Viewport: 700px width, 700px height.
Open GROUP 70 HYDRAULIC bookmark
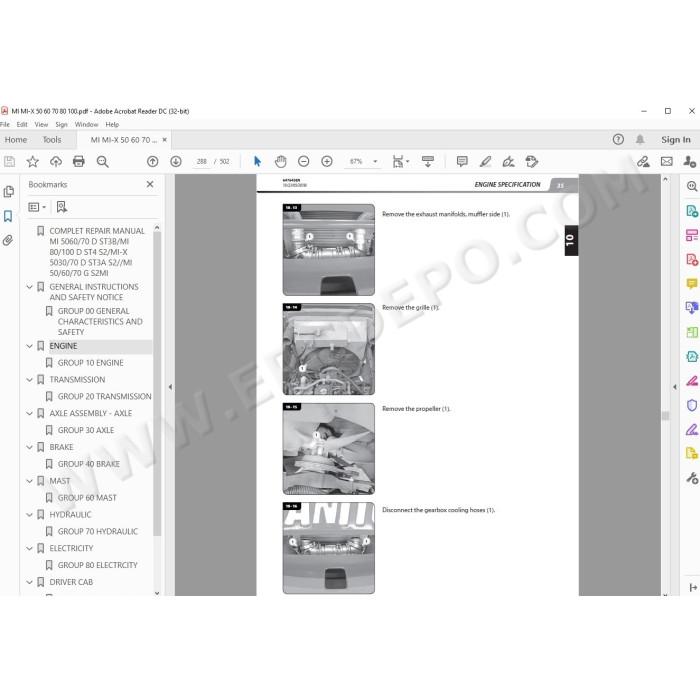click(98, 532)
